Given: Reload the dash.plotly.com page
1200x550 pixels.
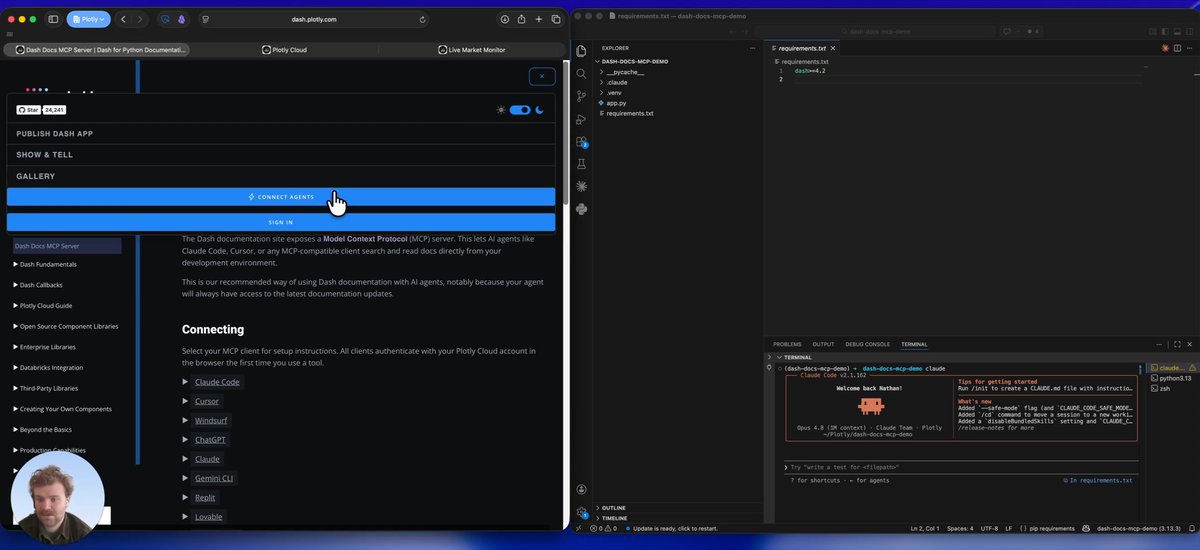Looking at the screenshot, I should pyautogui.click(x=423, y=19).
